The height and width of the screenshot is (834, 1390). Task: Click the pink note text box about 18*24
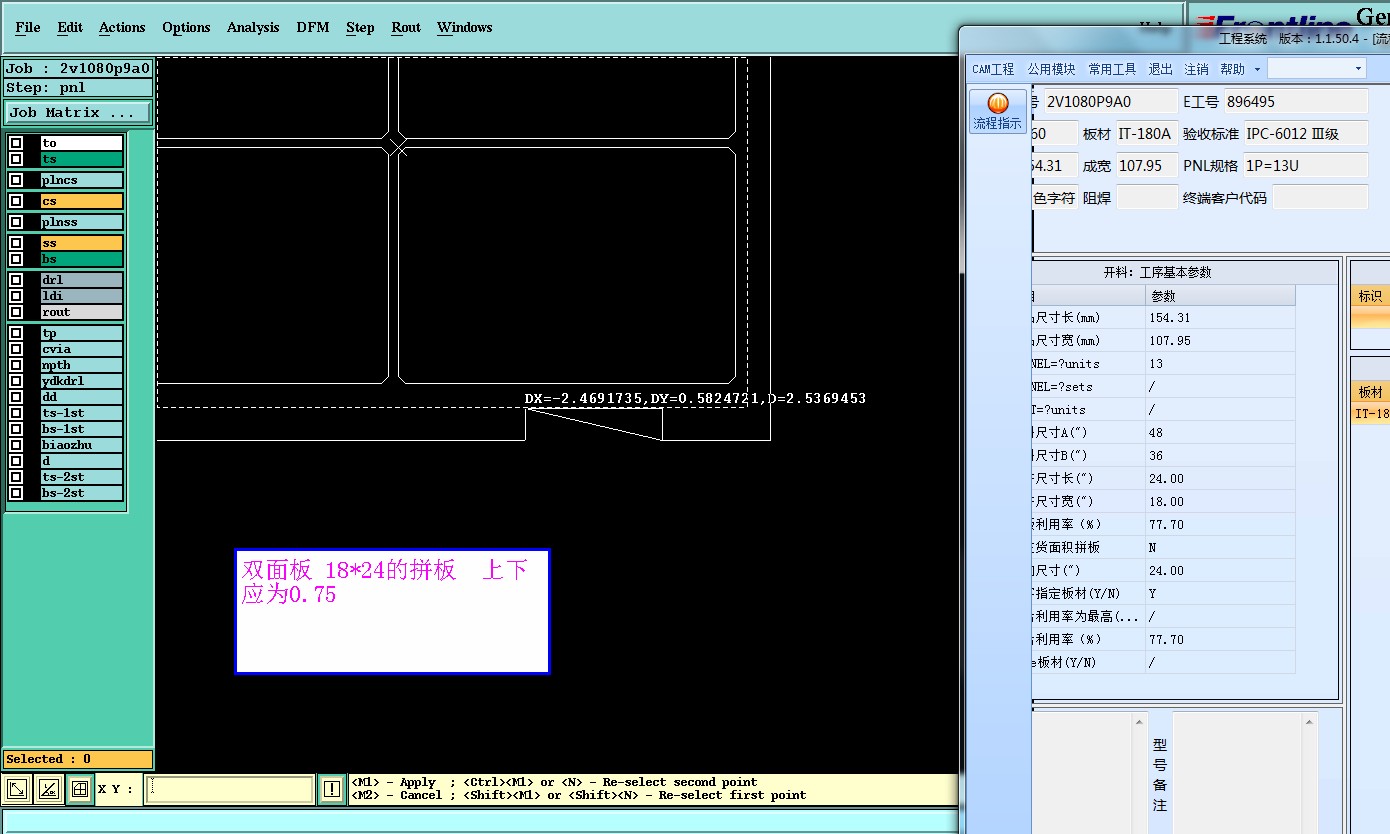pos(392,611)
